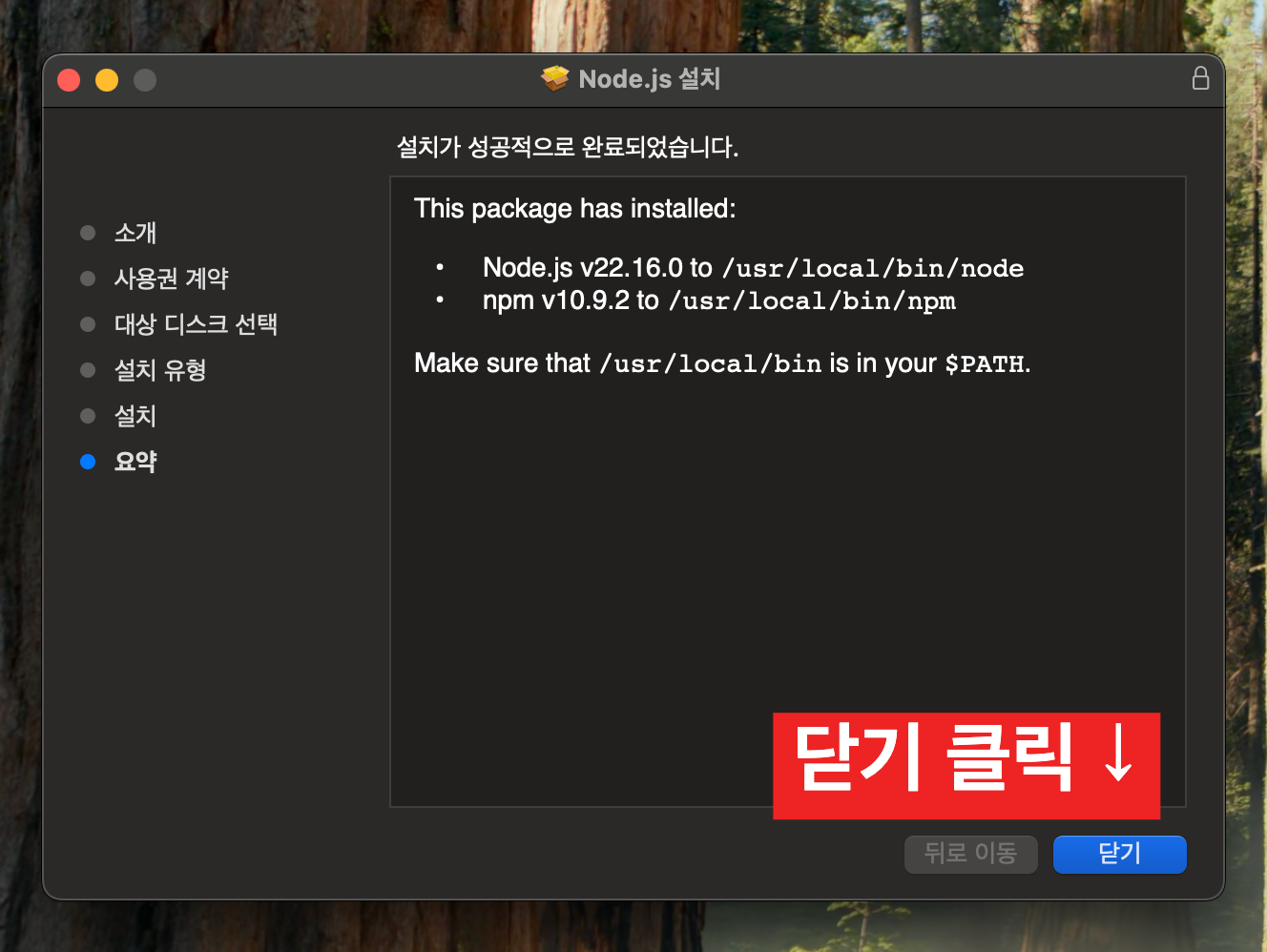Click the blue bullet beside 요약

pos(88,462)
